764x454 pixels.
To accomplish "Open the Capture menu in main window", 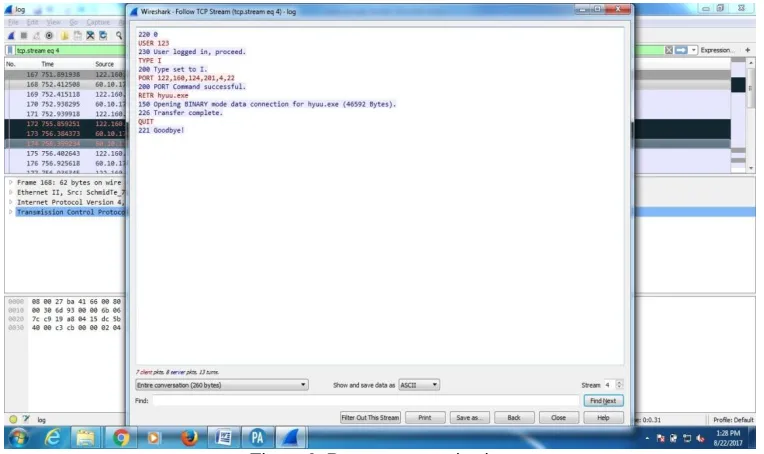I will click(x=98, y=22).
